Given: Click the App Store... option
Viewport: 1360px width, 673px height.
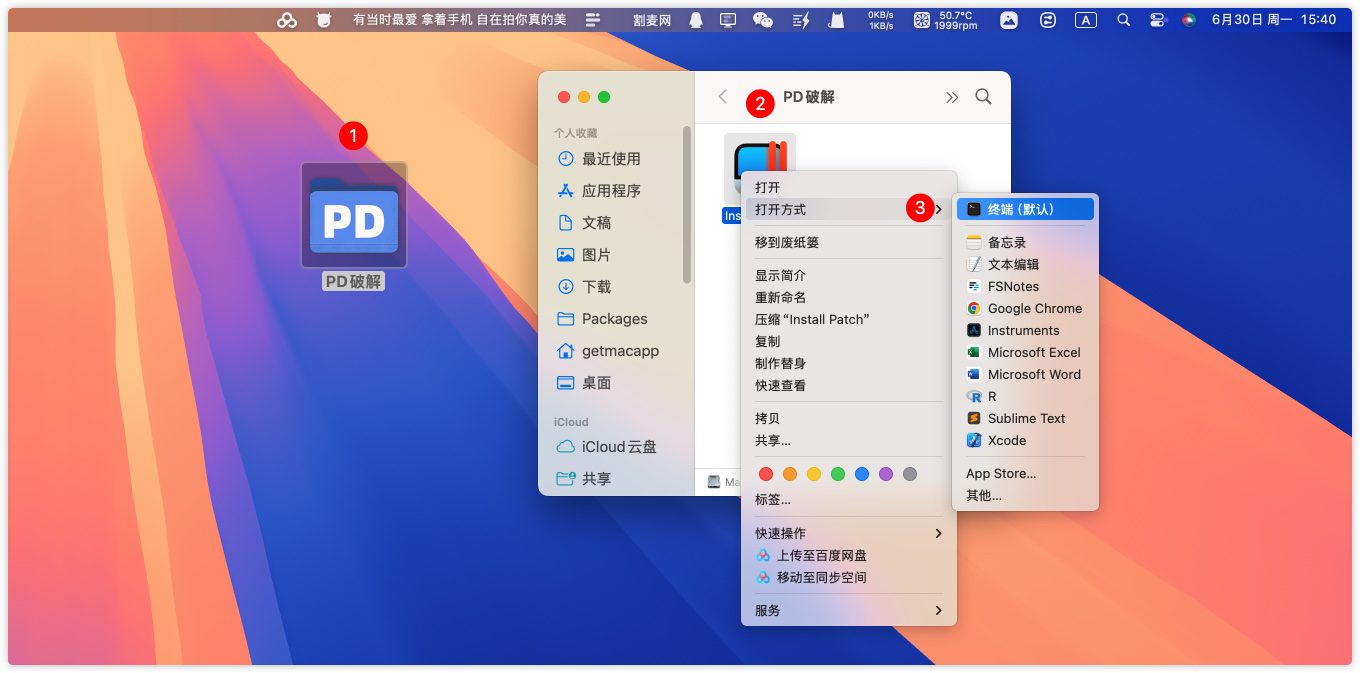Looking at the screenshot, I should pyautogui.click(x=1000, y=473).
